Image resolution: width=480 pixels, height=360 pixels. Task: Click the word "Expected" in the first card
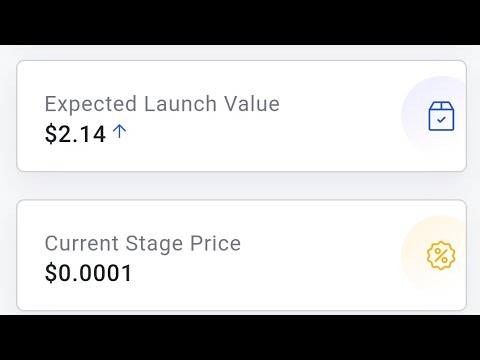pos(91,104)
